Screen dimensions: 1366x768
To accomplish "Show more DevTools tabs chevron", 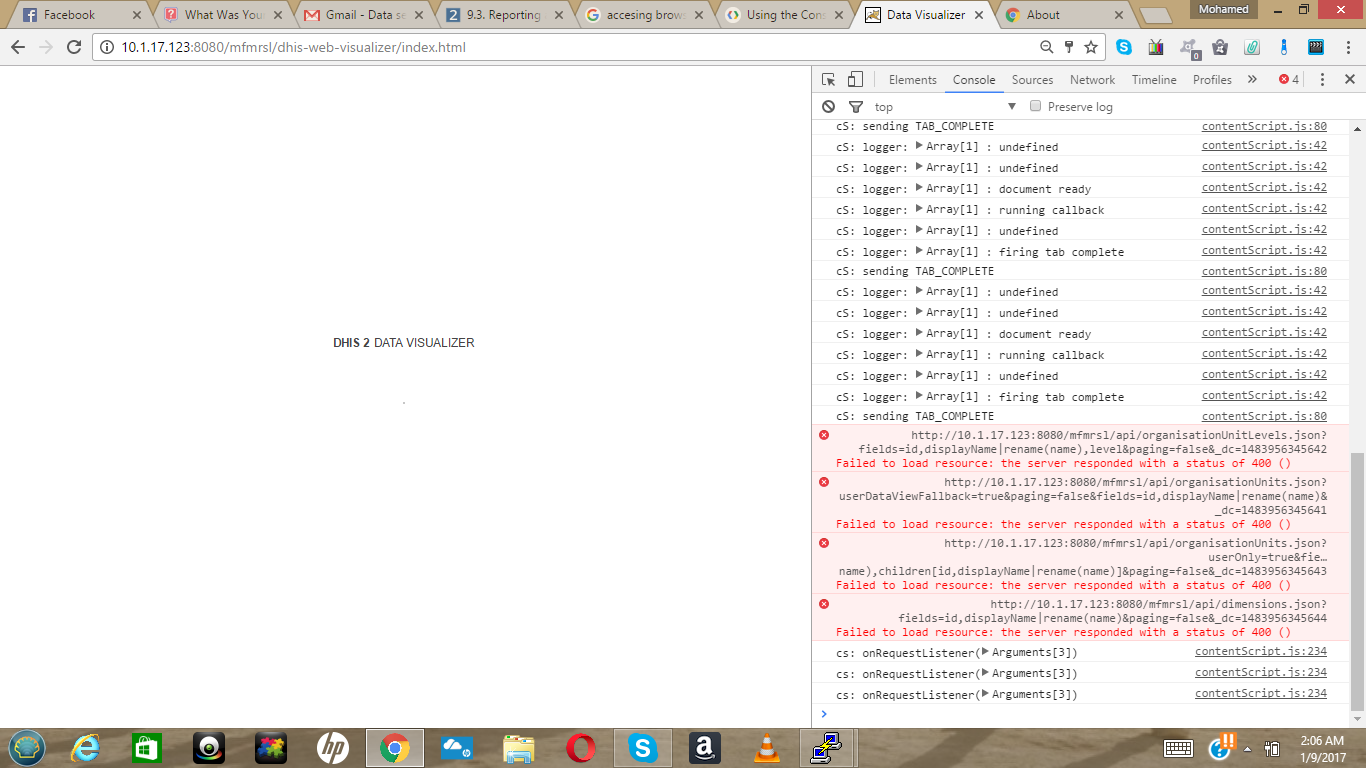I will 1252,80.
